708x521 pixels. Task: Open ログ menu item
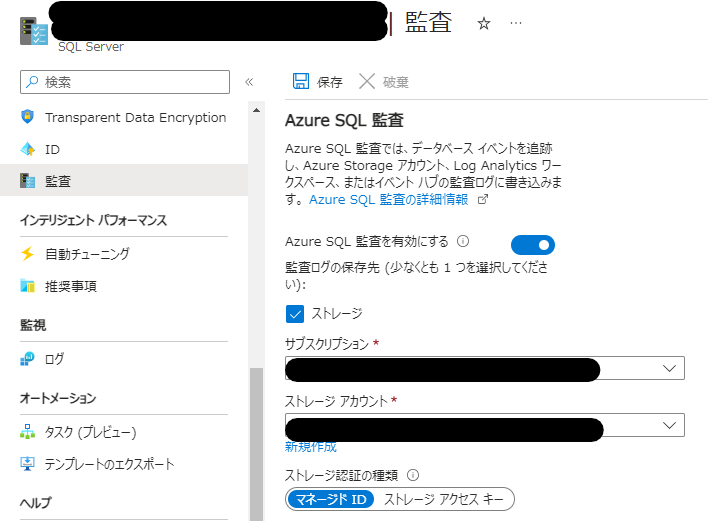point(124,359)
